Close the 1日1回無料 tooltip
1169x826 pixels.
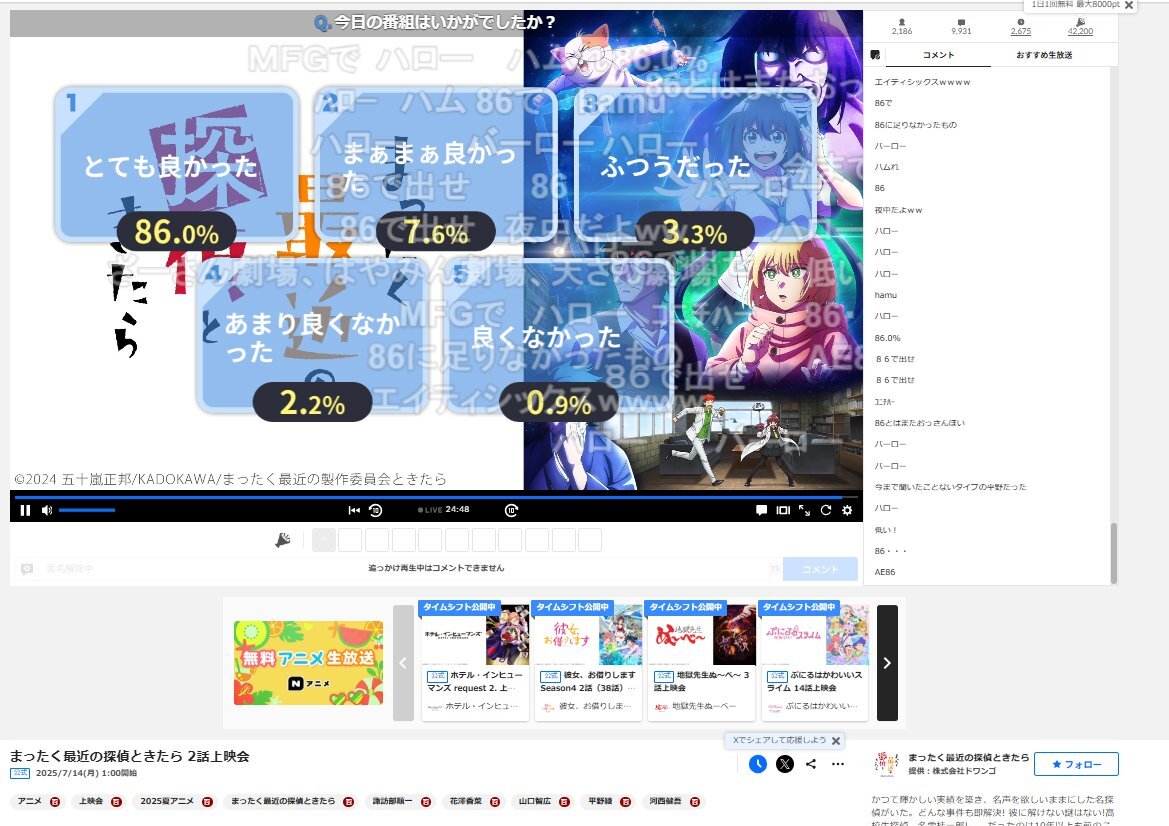click(x=1129, y=5)
